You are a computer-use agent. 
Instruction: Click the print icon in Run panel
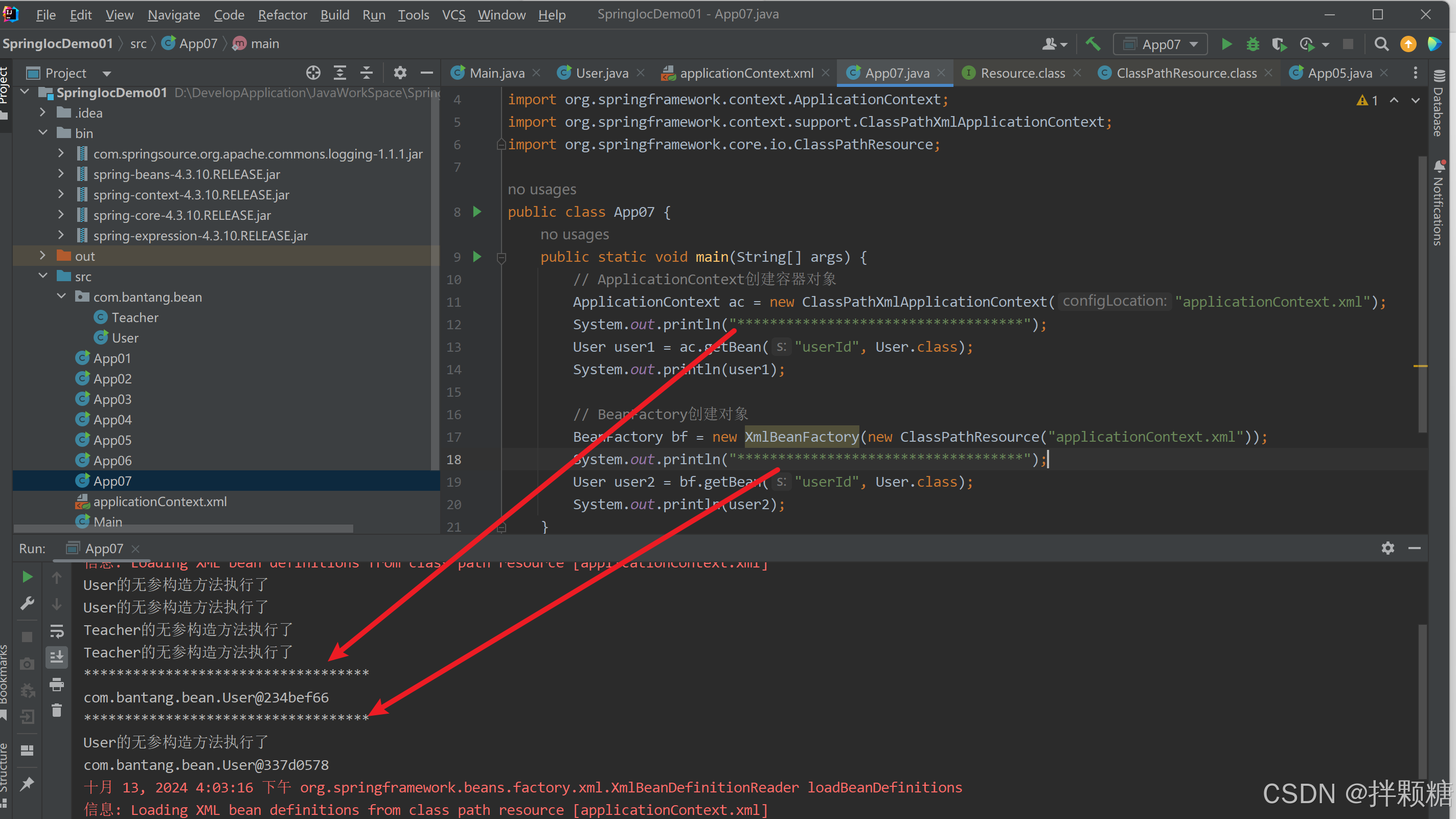[57, 685]
